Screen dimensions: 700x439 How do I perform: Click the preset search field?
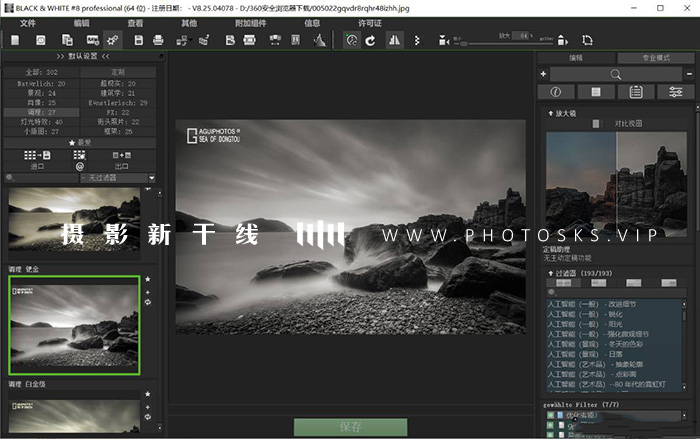(x=42, y=178)
